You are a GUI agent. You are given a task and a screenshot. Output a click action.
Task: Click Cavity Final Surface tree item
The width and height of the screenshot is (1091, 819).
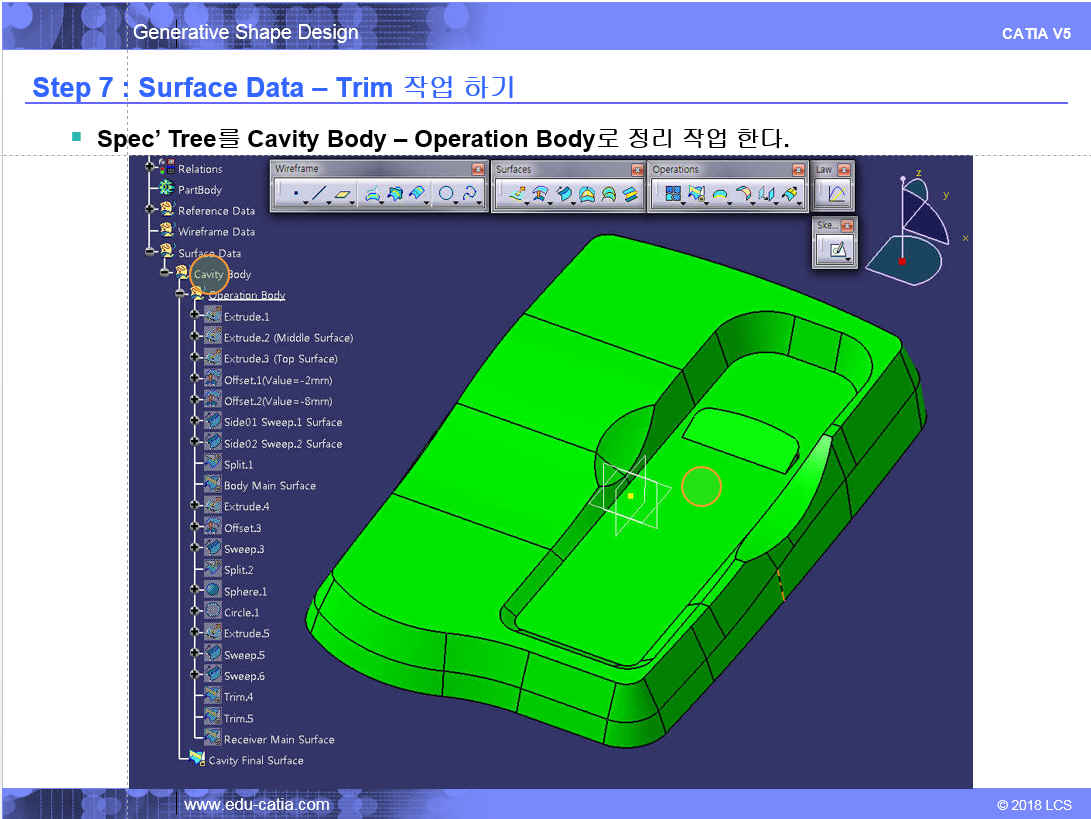255,760
